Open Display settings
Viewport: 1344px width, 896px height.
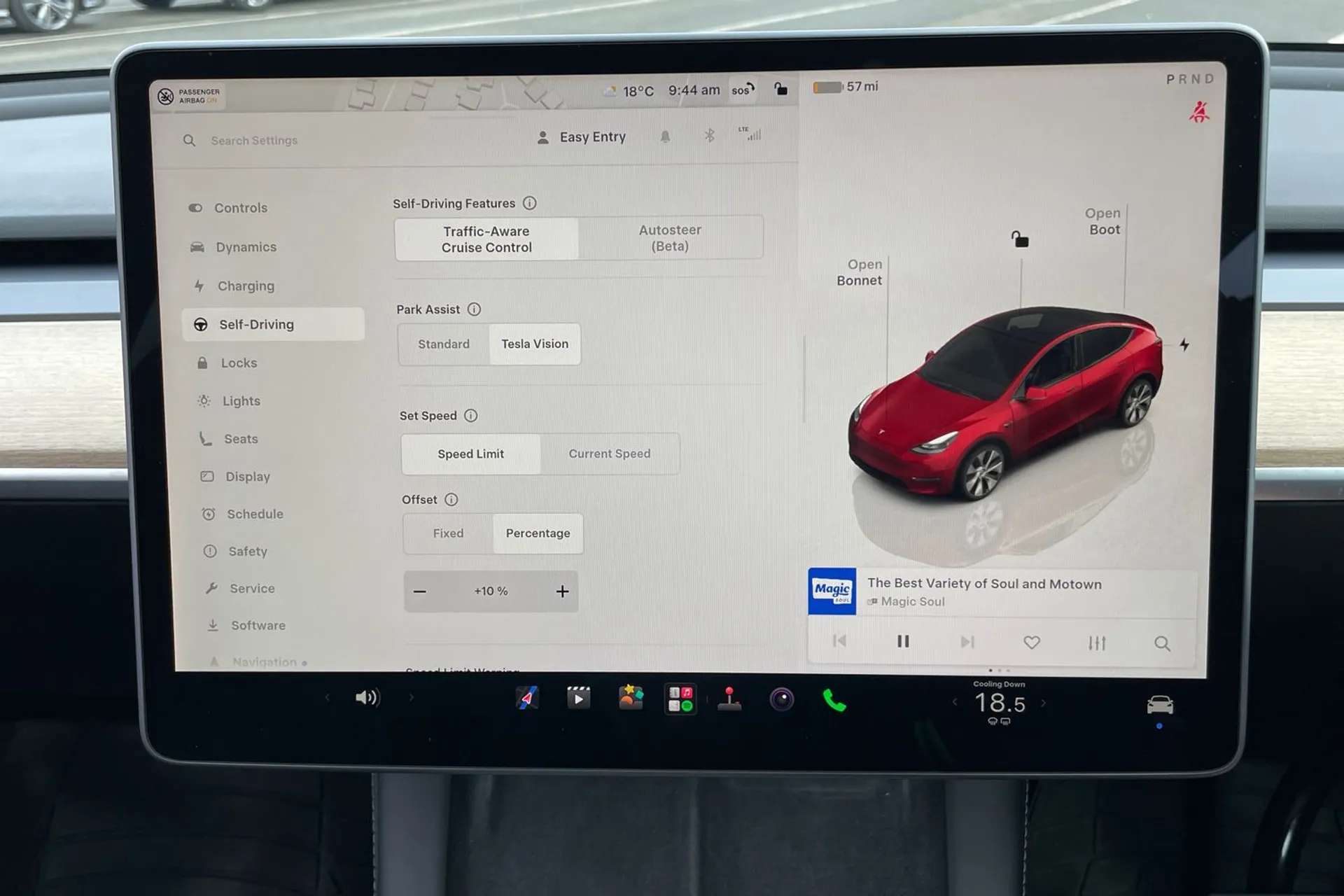235,477
